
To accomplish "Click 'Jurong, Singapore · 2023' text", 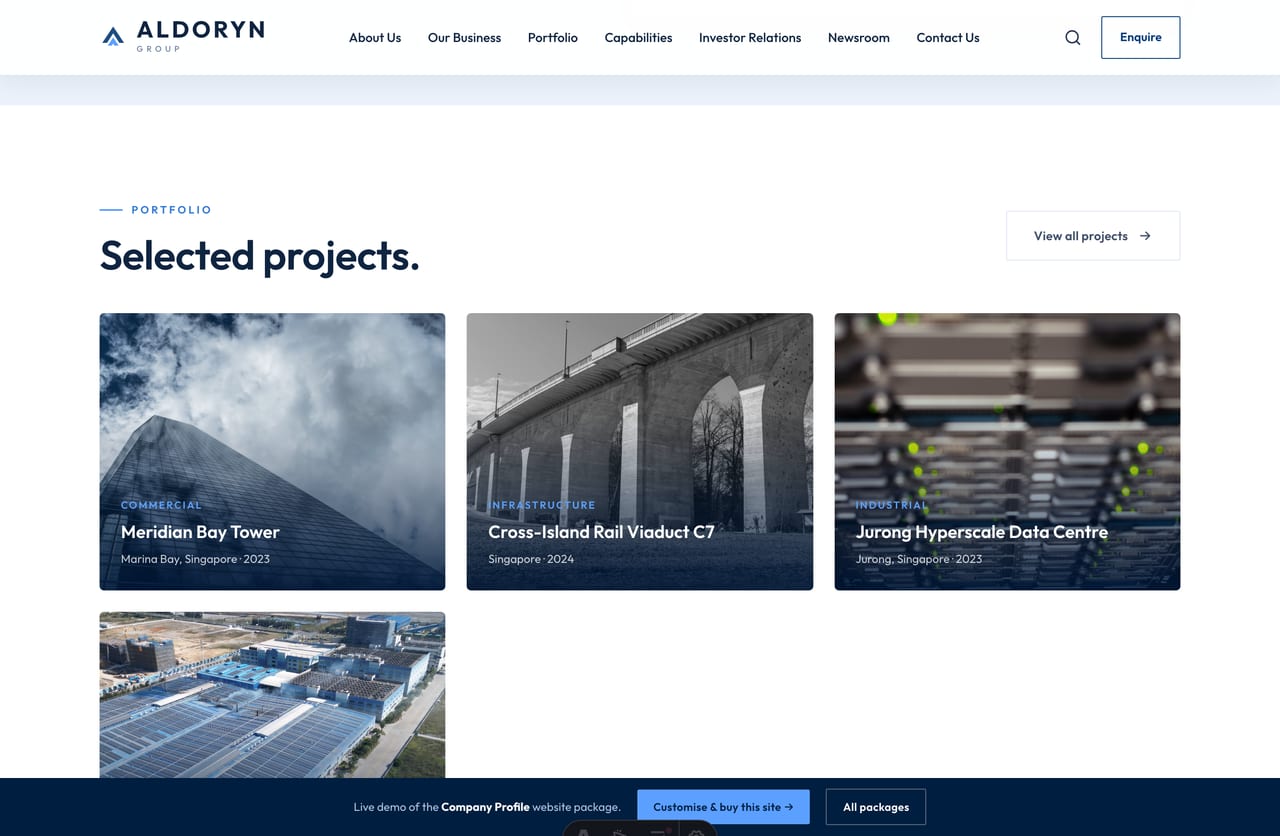I will (919, 559).
